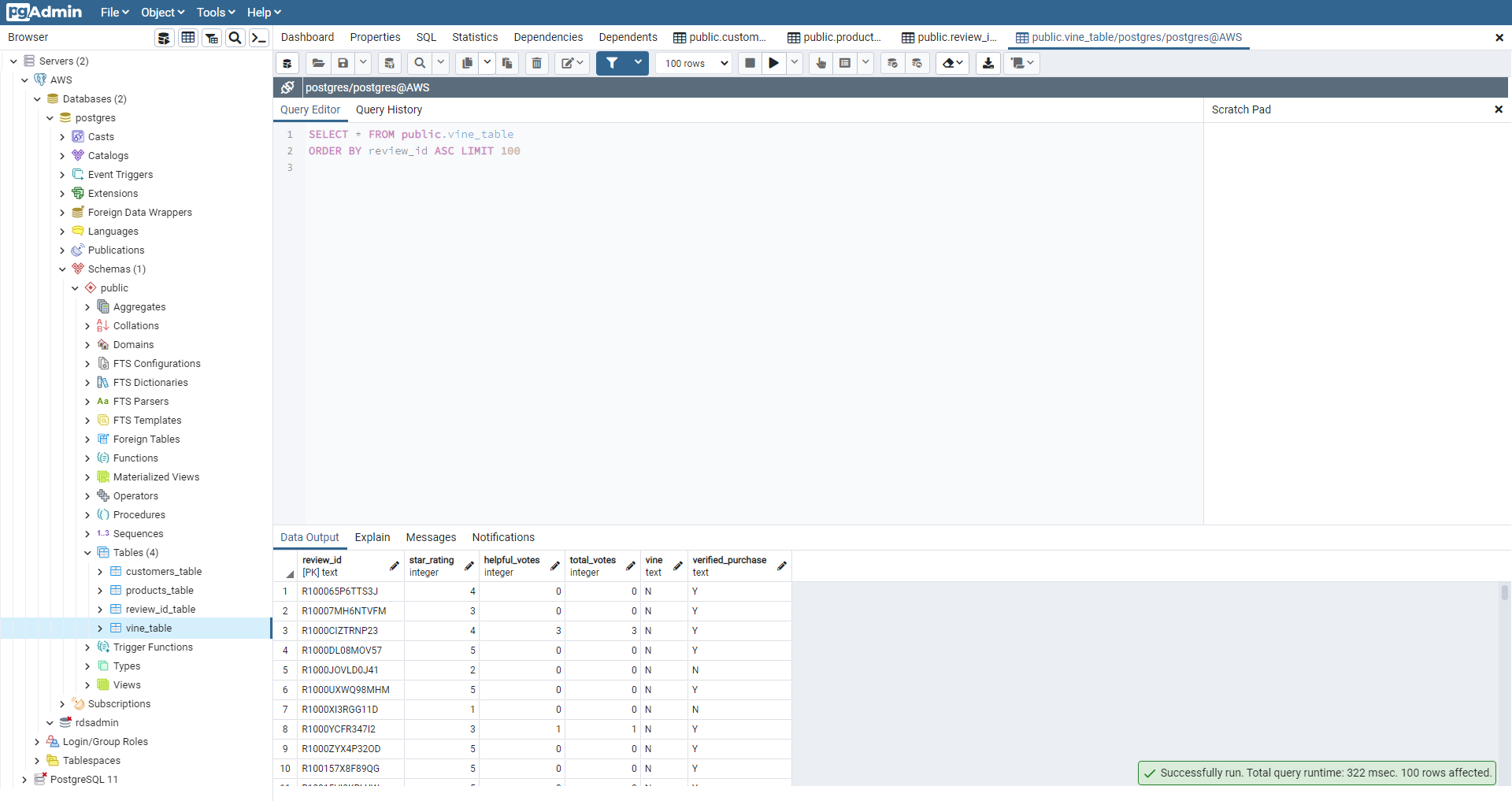Execute the query with the play button
This screenshot has width=1512, height=801.
tap(774, 63)
